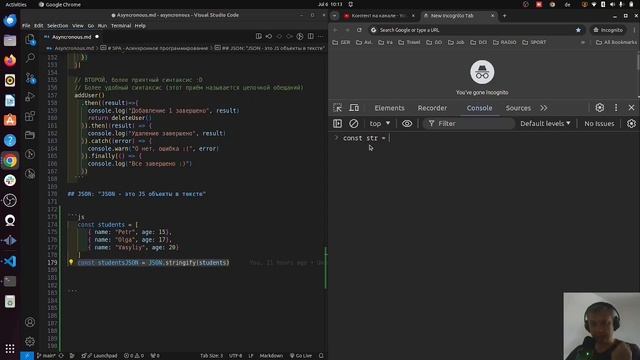Click the lightbulb code action on line 179
Image resolution: width=640 pixels, height=360 pixels.
tap(71, 262)
